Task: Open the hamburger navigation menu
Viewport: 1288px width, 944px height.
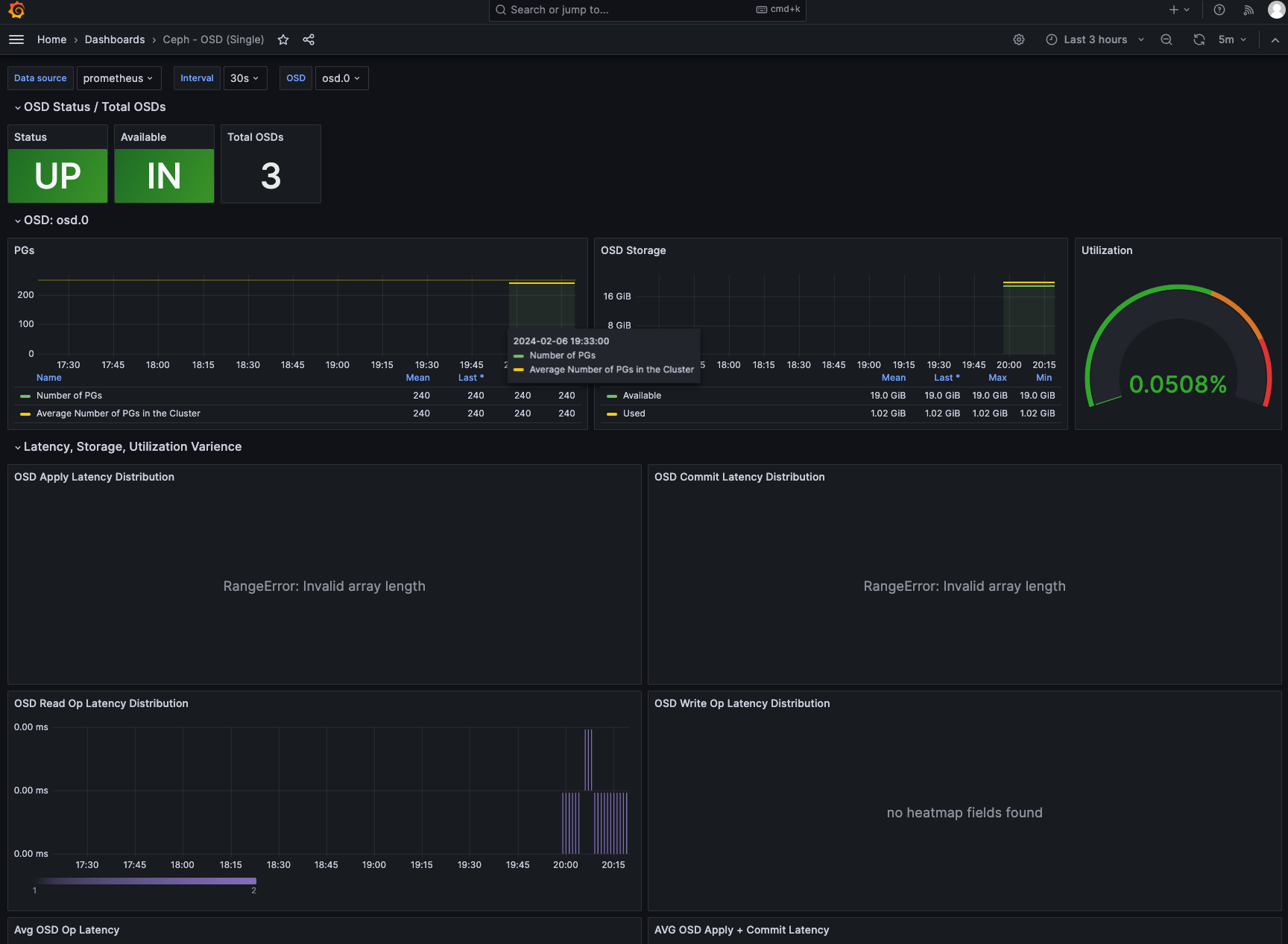Action: coord(16,39)
